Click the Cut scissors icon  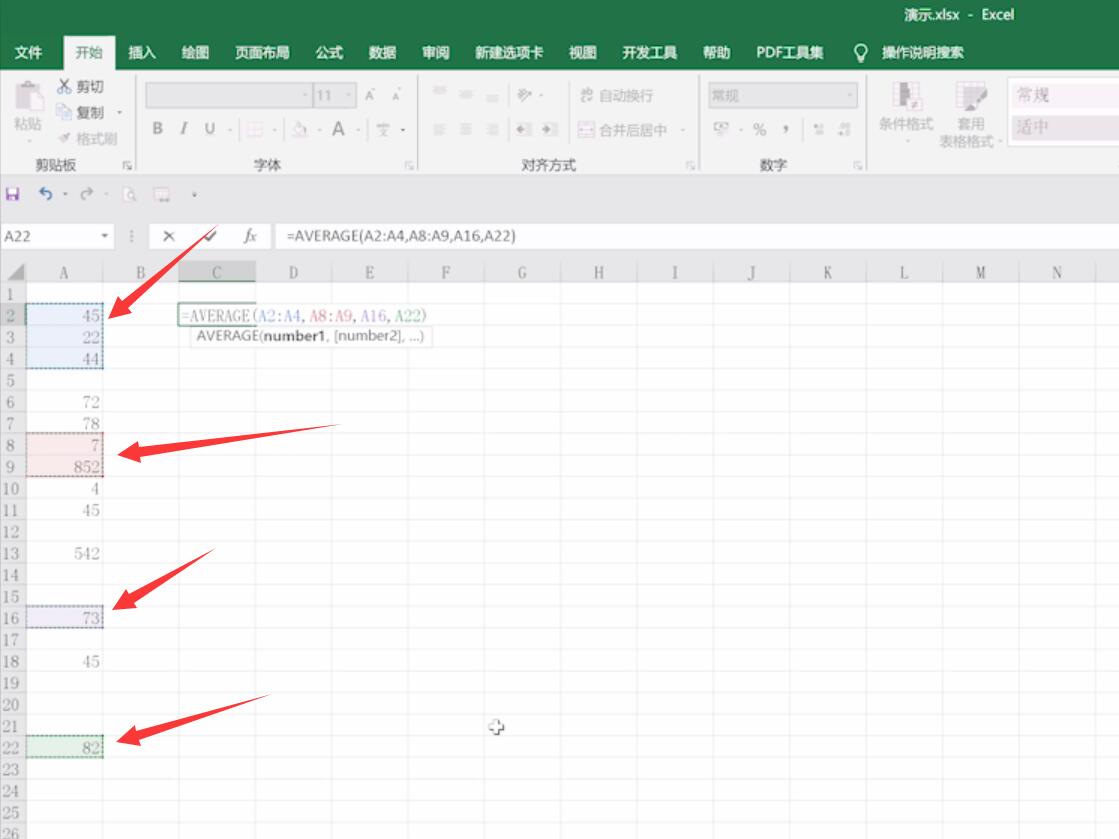[x=64, y=86]
